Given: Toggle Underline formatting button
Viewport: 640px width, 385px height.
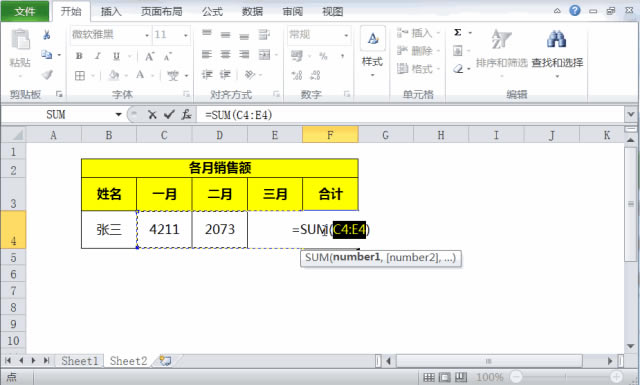Looking at the screenshot, I should coord(116,56).
